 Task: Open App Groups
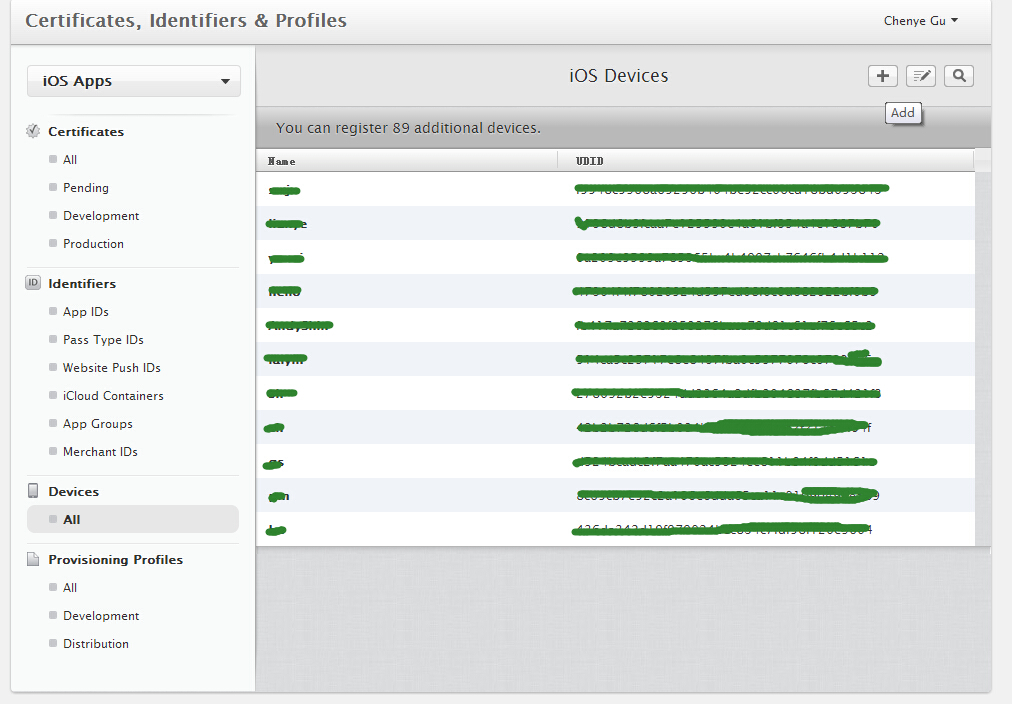pos(97,423)
